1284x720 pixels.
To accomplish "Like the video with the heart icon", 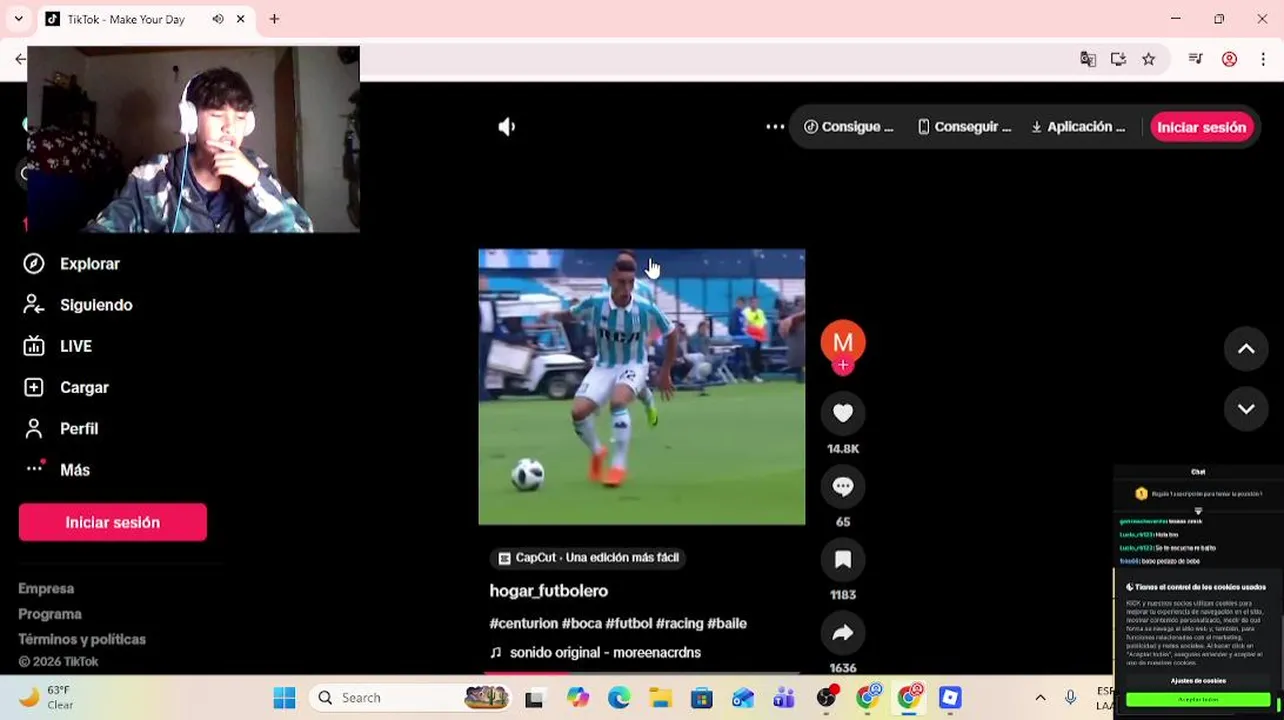I will (843, 413).
